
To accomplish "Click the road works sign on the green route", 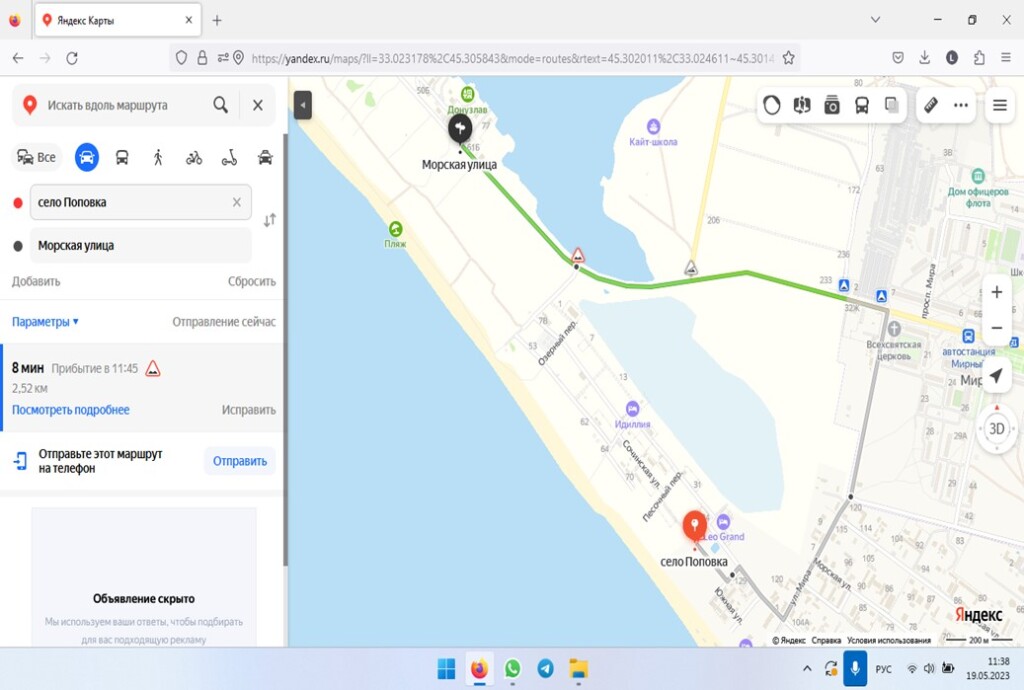I will pyautogui.click(x=577, y=255).
